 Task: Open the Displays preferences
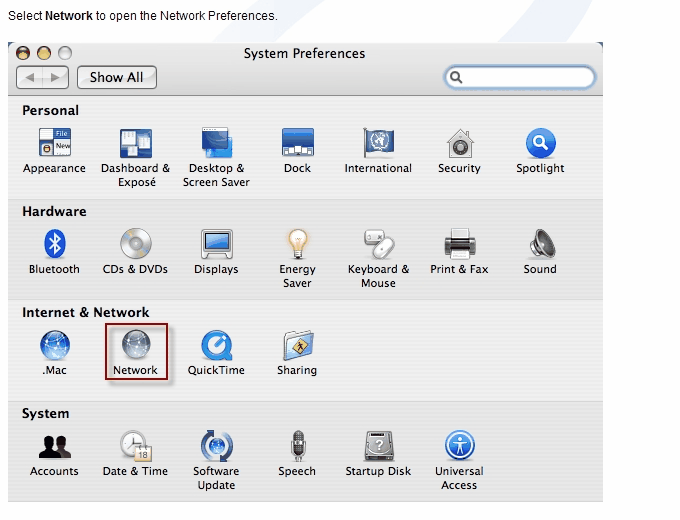(x=216, y=252)
